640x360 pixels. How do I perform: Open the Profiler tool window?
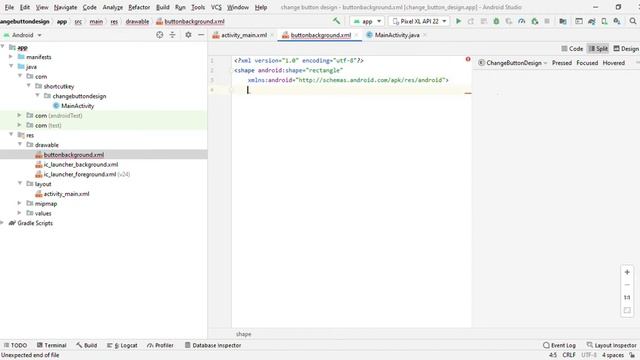(x=160, y=345)
